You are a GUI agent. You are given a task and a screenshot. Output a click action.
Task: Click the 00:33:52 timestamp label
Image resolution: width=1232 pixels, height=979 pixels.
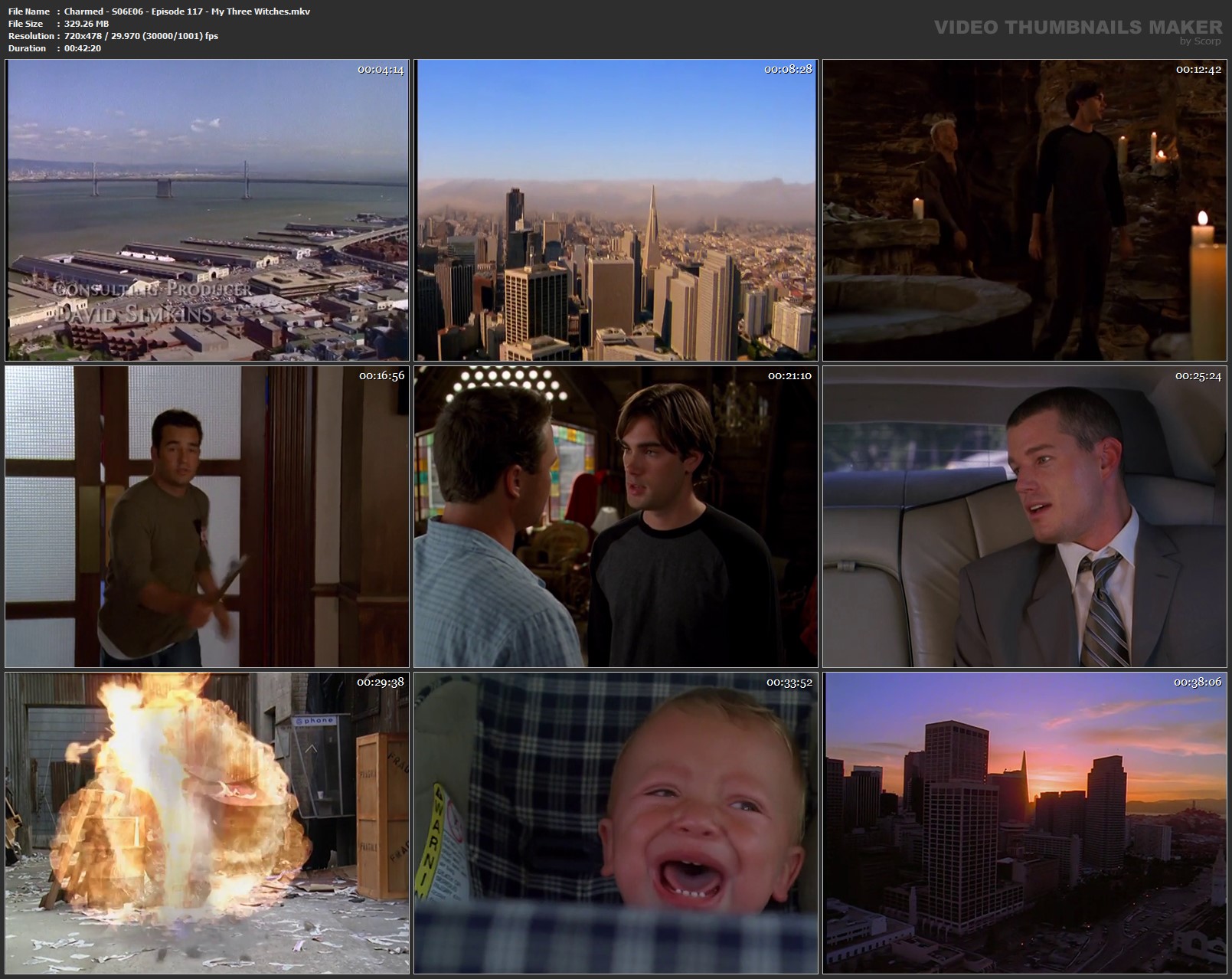pos(789,682)
